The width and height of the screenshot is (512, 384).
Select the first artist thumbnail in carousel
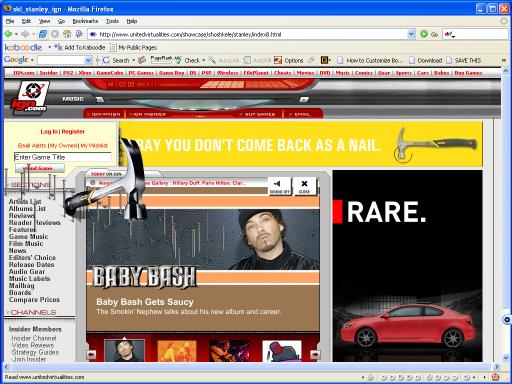(x=124, y=351)
